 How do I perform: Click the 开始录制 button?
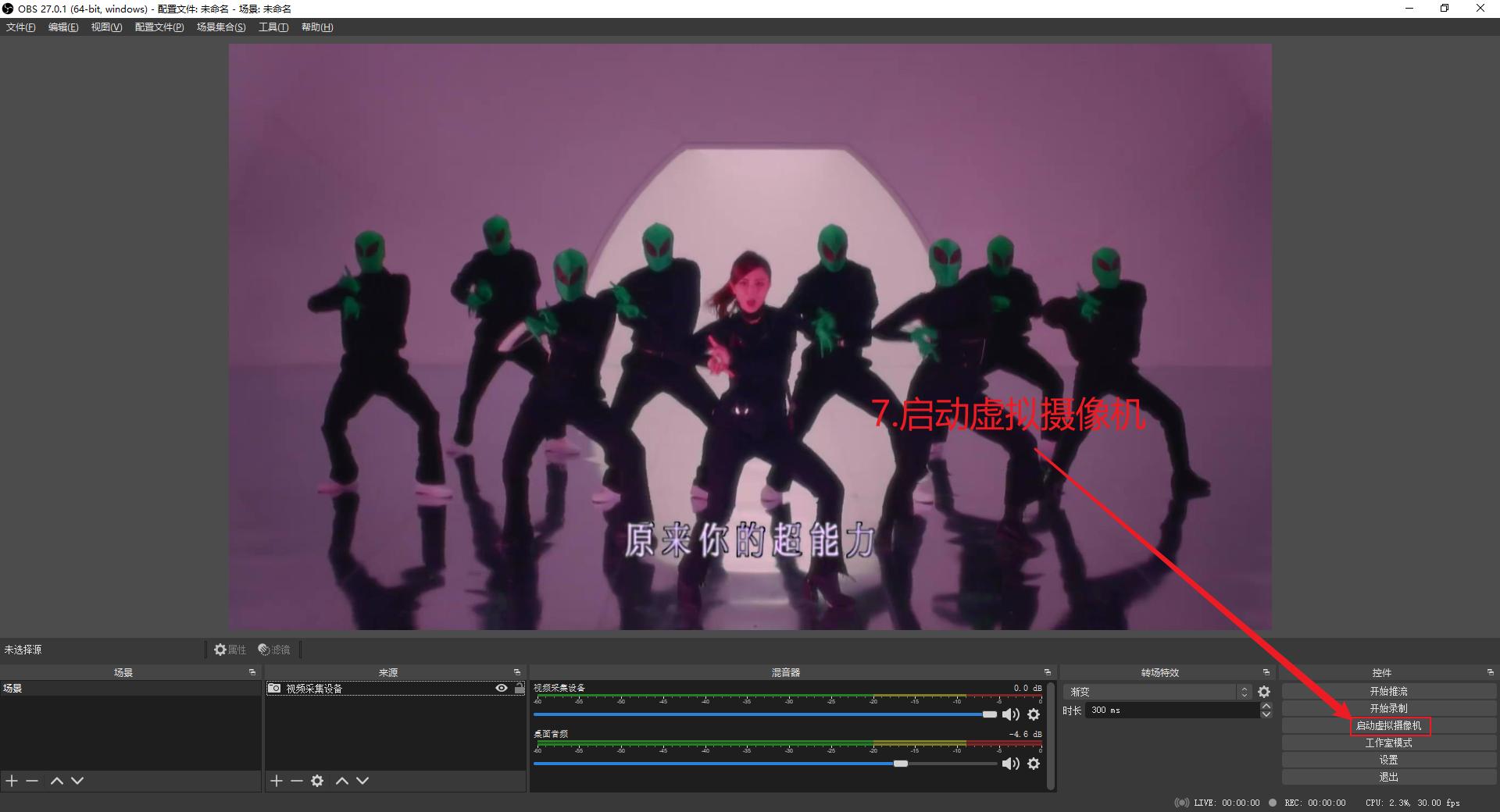point(1388,709)
